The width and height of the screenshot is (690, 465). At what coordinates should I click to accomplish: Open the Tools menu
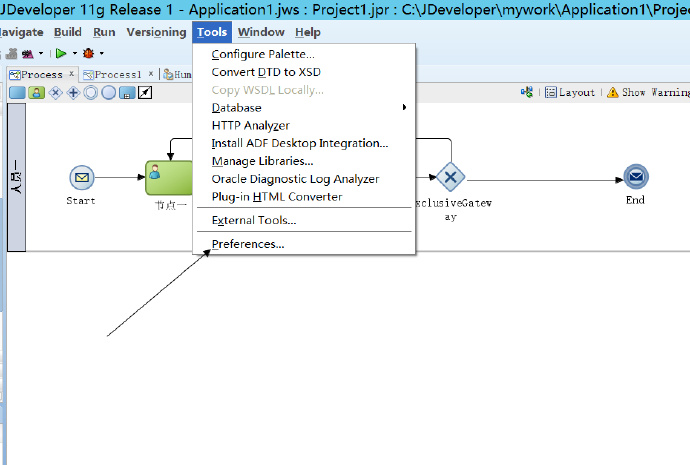pos(212,32)
